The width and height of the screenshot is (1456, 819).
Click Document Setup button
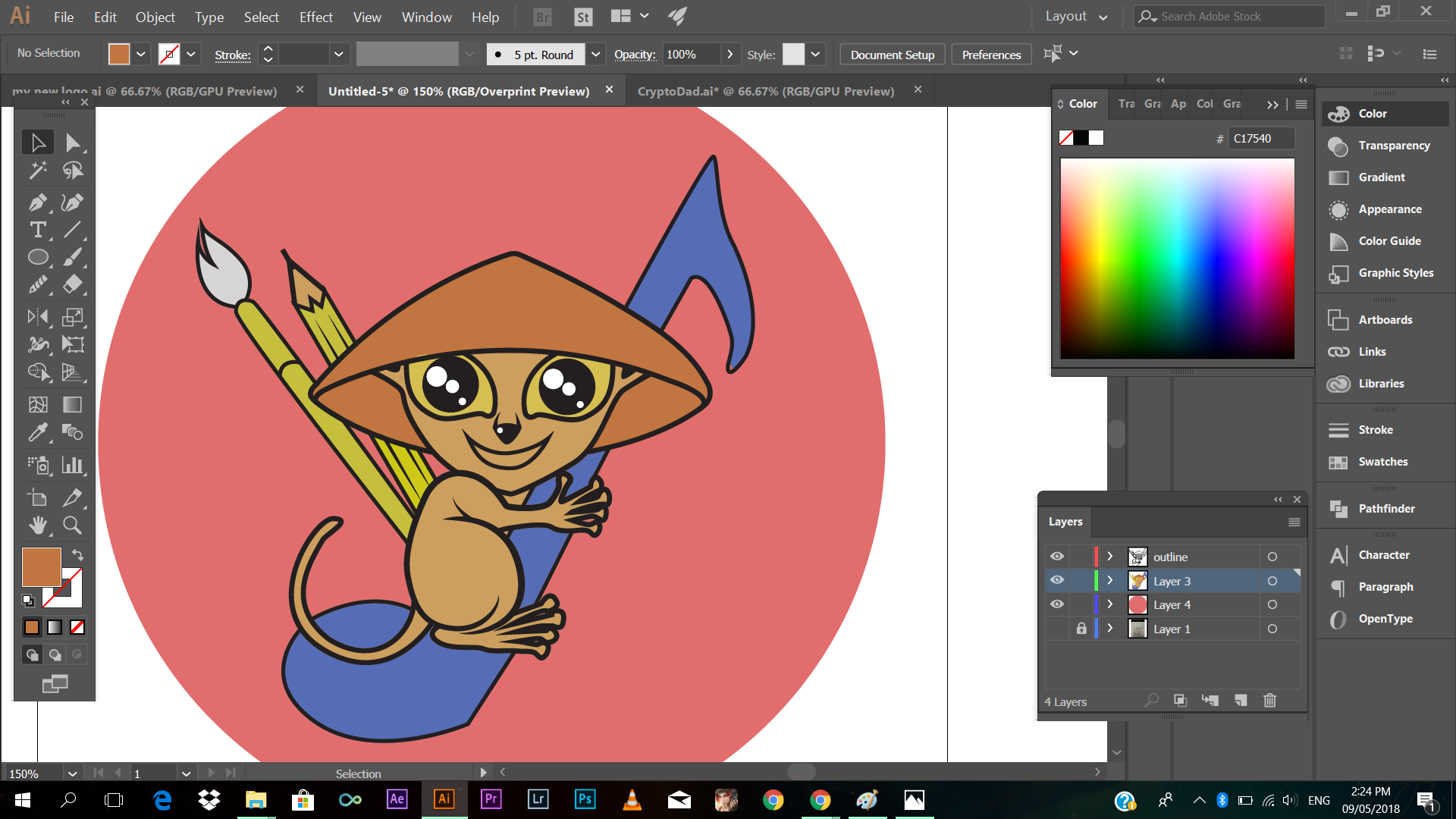point(892,55)
